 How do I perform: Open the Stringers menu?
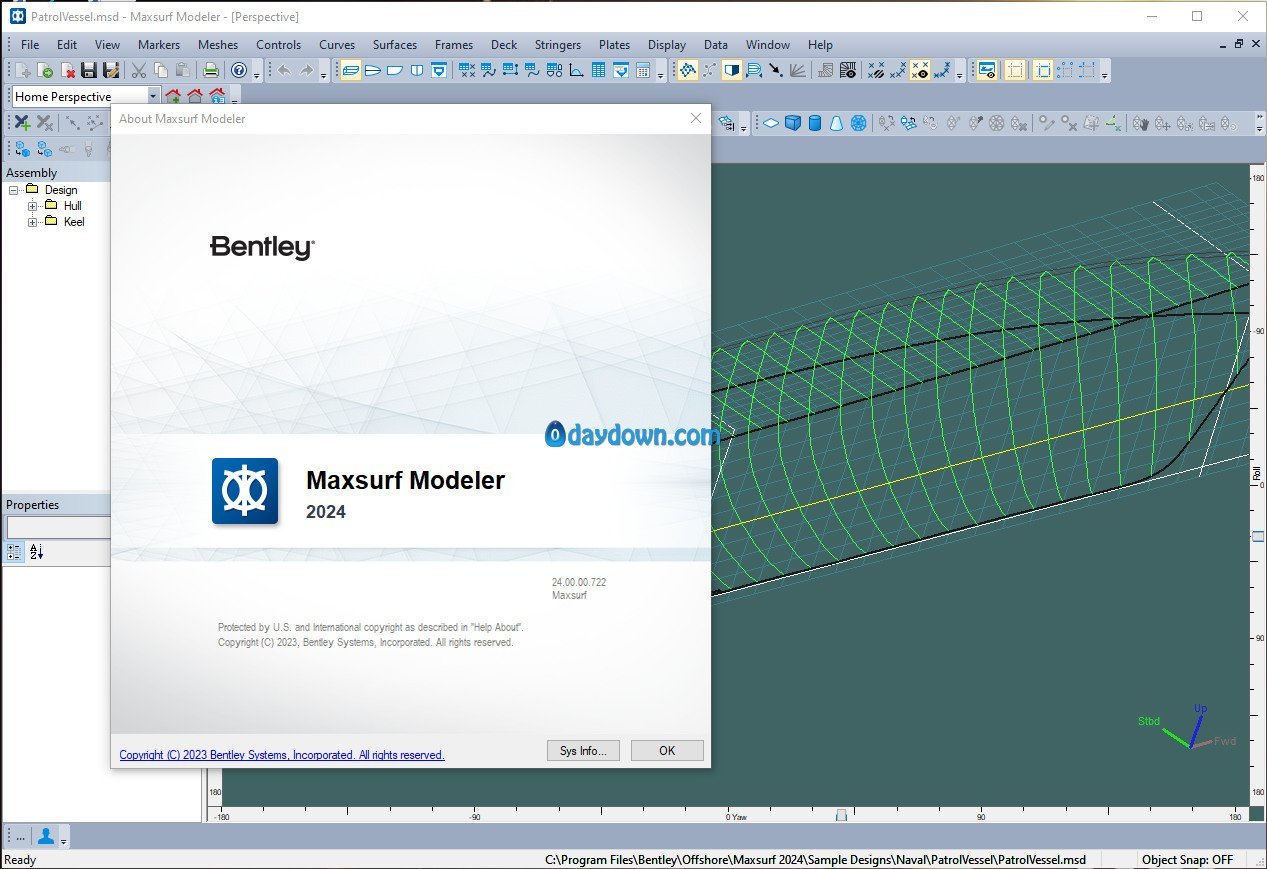(x=557, y=45)
